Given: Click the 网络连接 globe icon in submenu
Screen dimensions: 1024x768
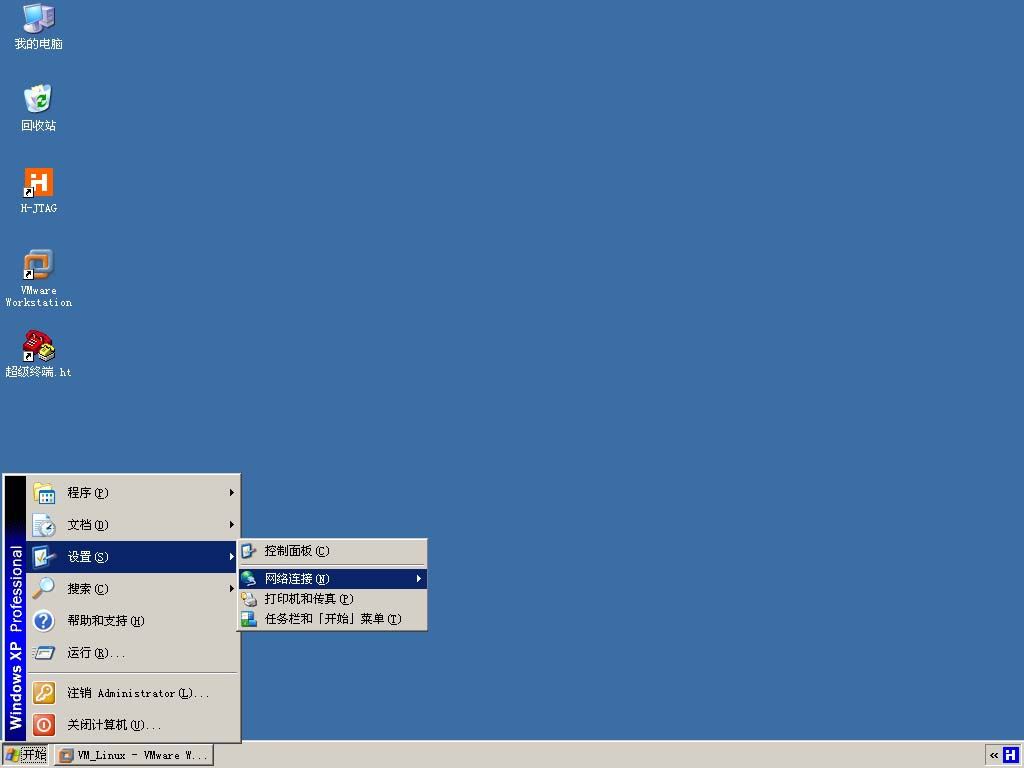Looking at the screenshot, I should pos(249,579).
